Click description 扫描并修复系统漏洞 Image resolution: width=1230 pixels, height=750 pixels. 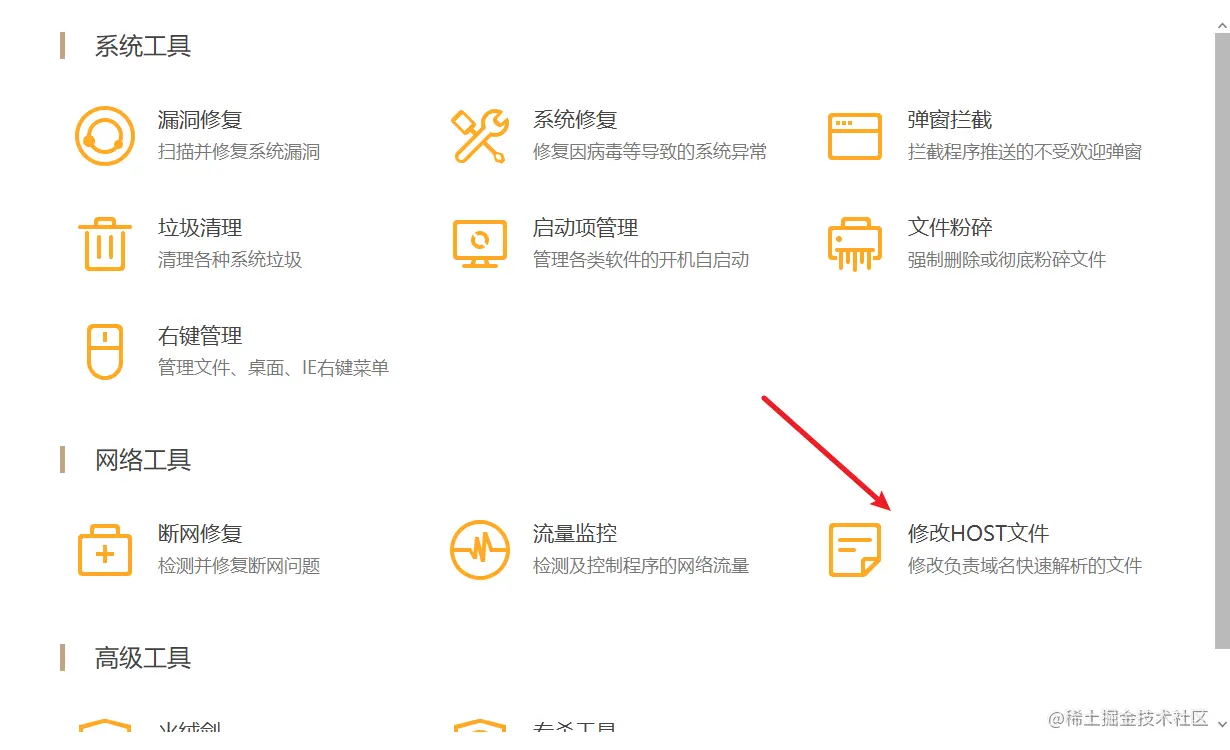(x=239, y=152)
